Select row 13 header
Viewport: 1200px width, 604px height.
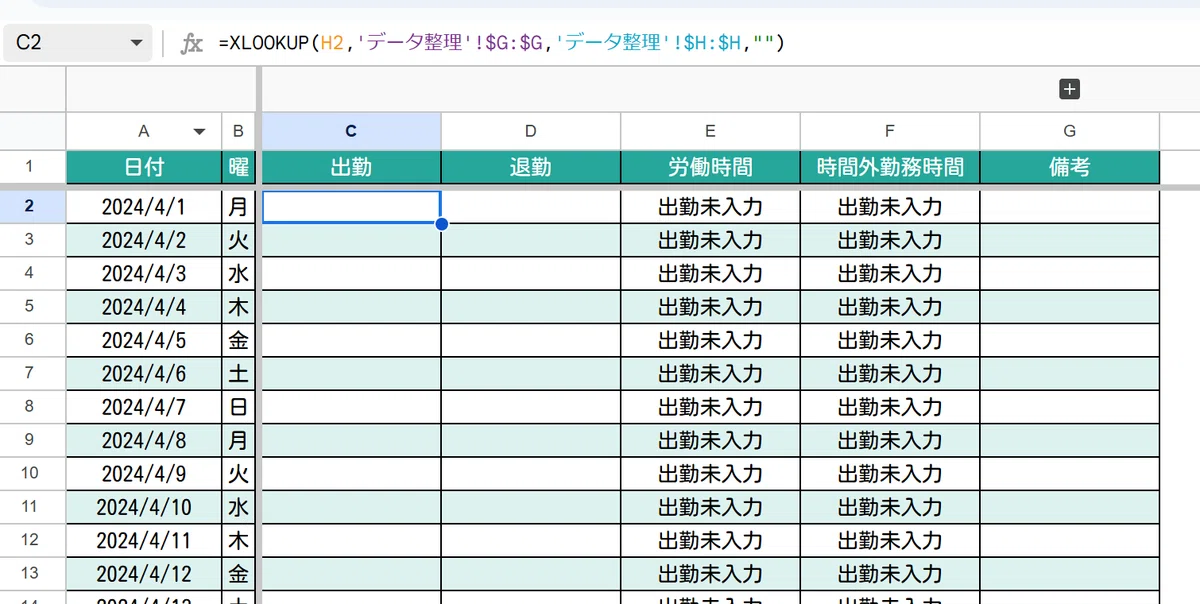(x=30, y=573)
